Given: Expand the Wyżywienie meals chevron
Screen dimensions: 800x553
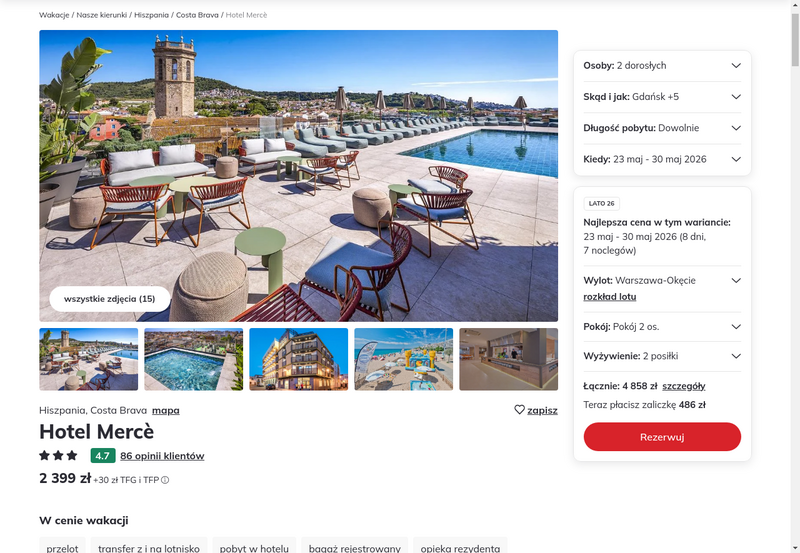Looking at the screenshot, I should pyautogui.click(x=736, y=356).
